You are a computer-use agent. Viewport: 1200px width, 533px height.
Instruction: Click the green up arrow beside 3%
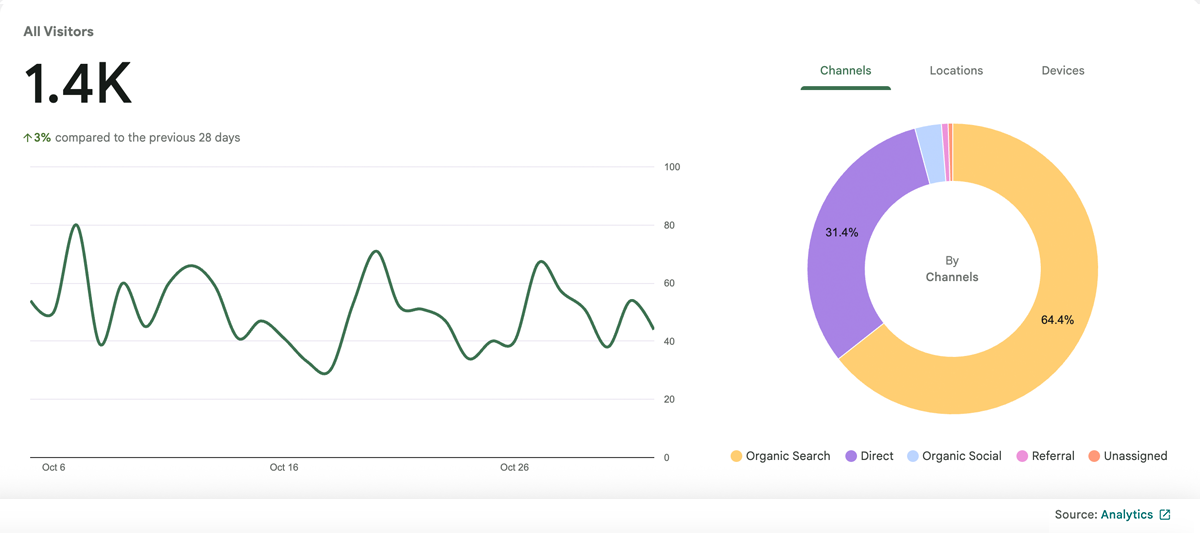27,138
